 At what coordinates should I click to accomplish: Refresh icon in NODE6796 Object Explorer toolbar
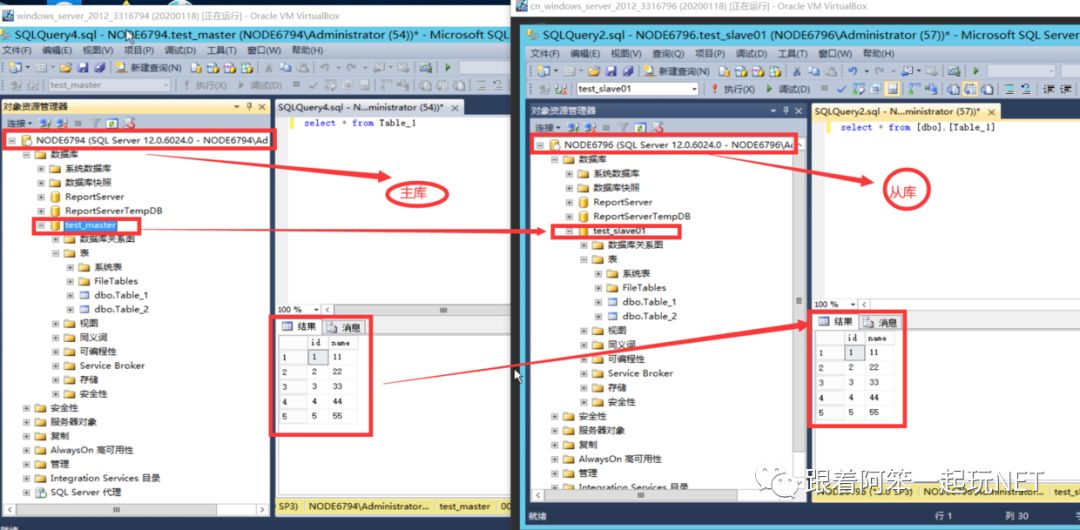click(x=640, y=128)
